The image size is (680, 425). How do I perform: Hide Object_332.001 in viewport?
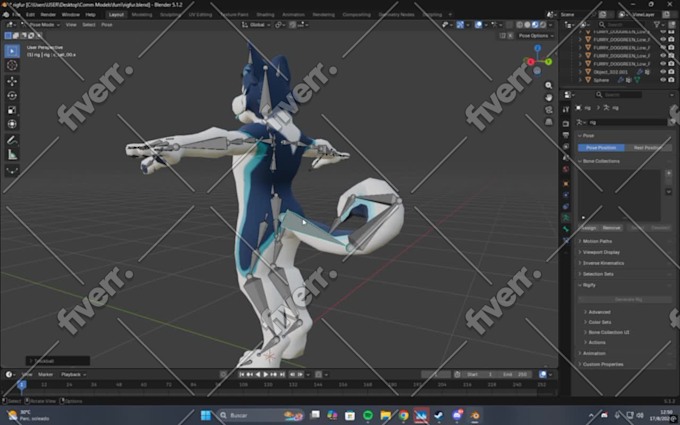pos(663,72)
